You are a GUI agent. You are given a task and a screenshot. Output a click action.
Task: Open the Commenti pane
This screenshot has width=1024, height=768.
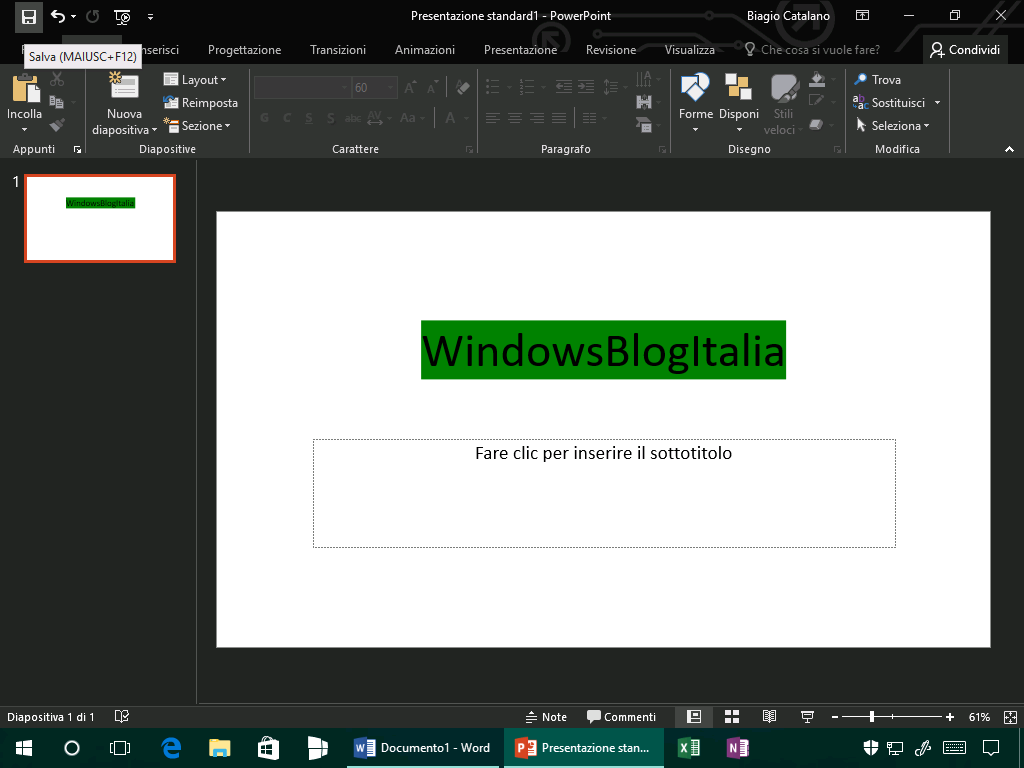[x=621, y=717]
